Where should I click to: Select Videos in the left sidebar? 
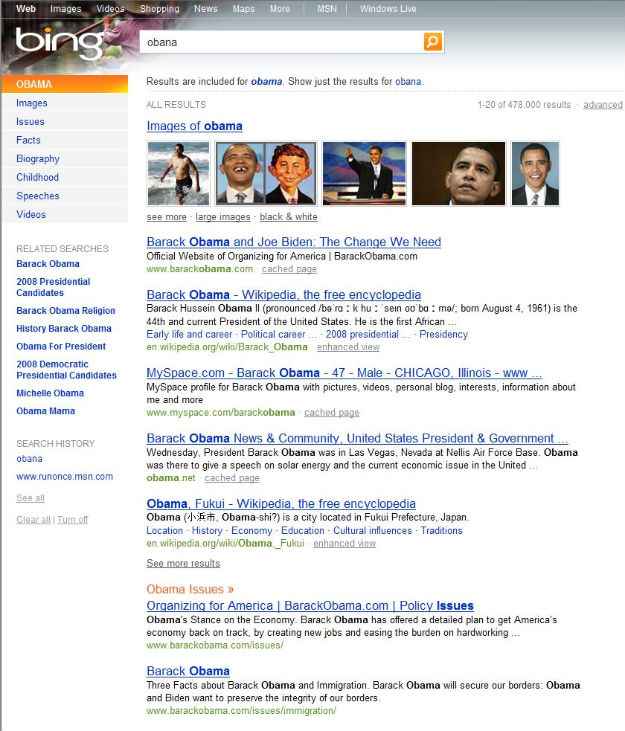[31, 214]
